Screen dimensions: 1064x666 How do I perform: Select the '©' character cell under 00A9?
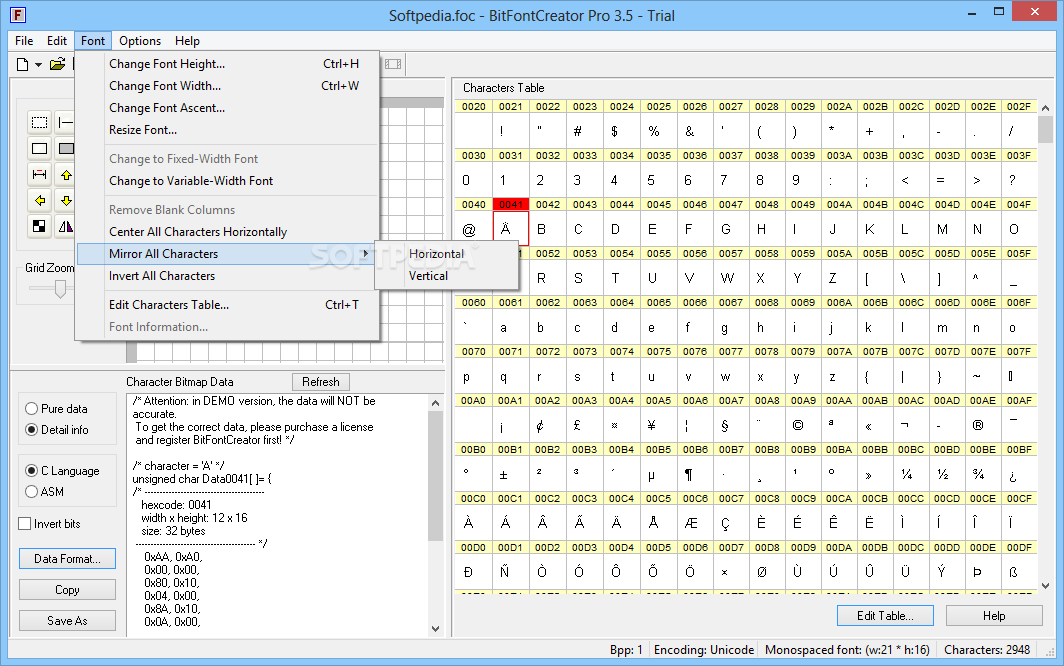[803, 425]
